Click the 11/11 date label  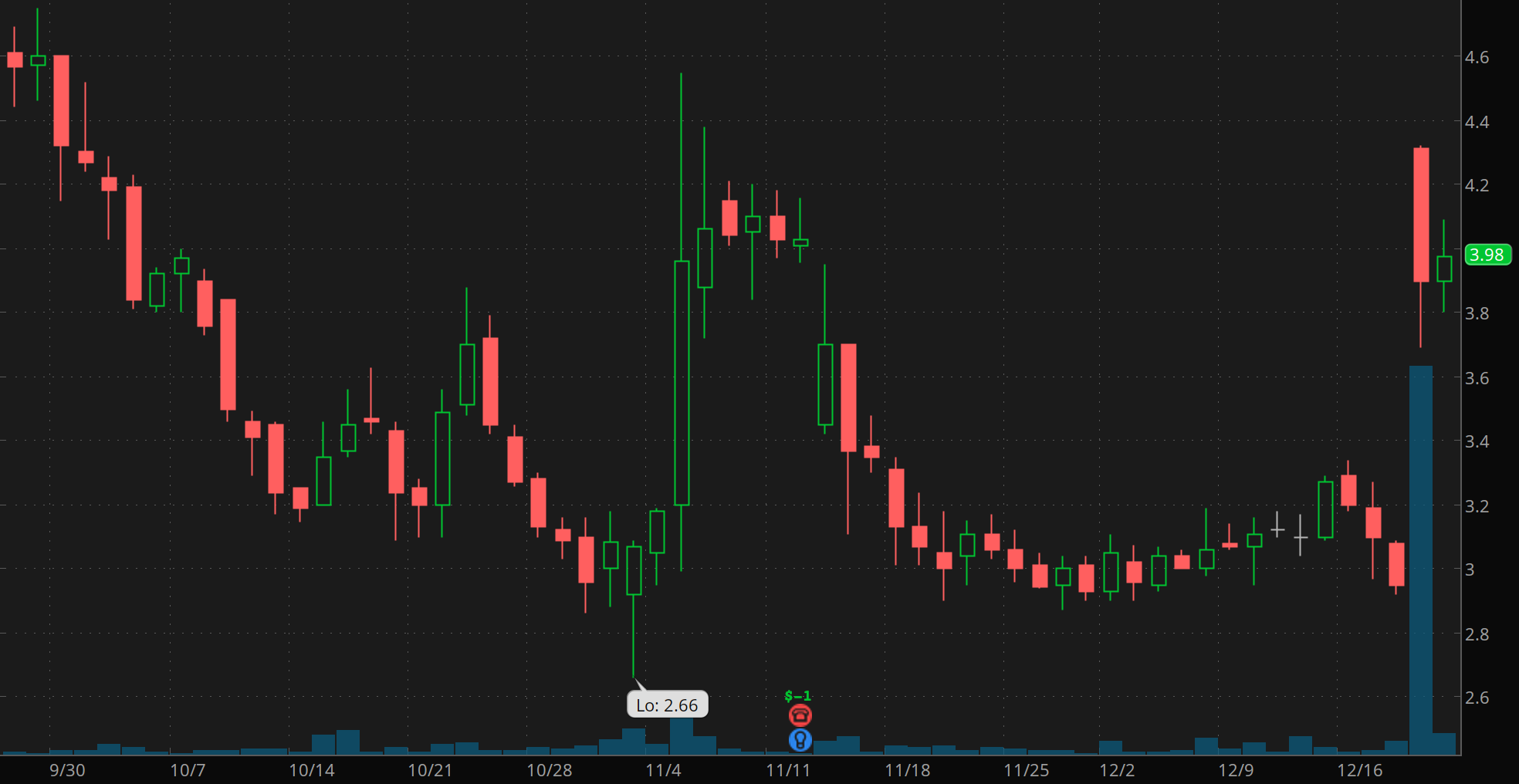tap(788, 770)
